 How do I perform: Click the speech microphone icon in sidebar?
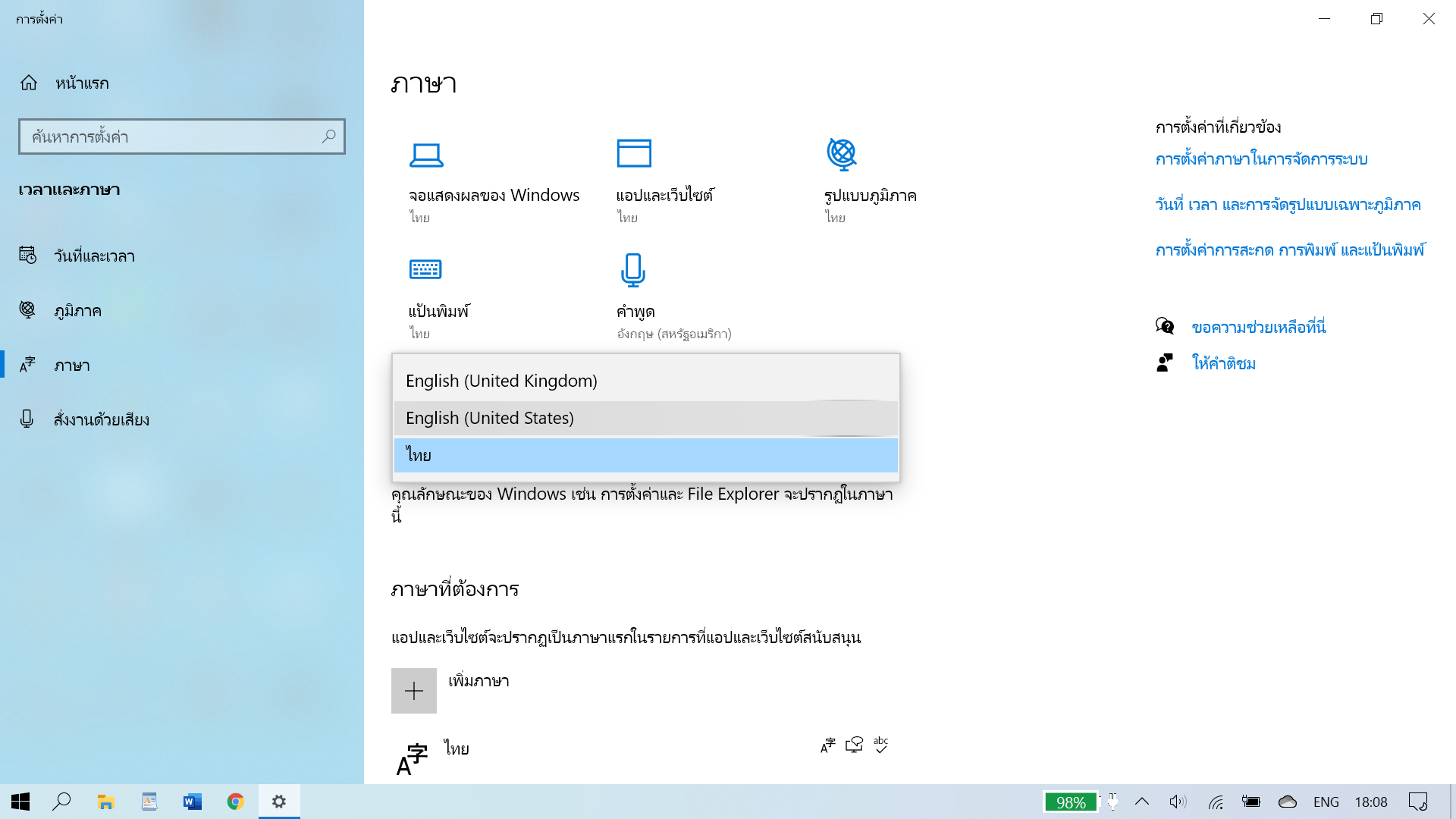click(x=27, y=419)
